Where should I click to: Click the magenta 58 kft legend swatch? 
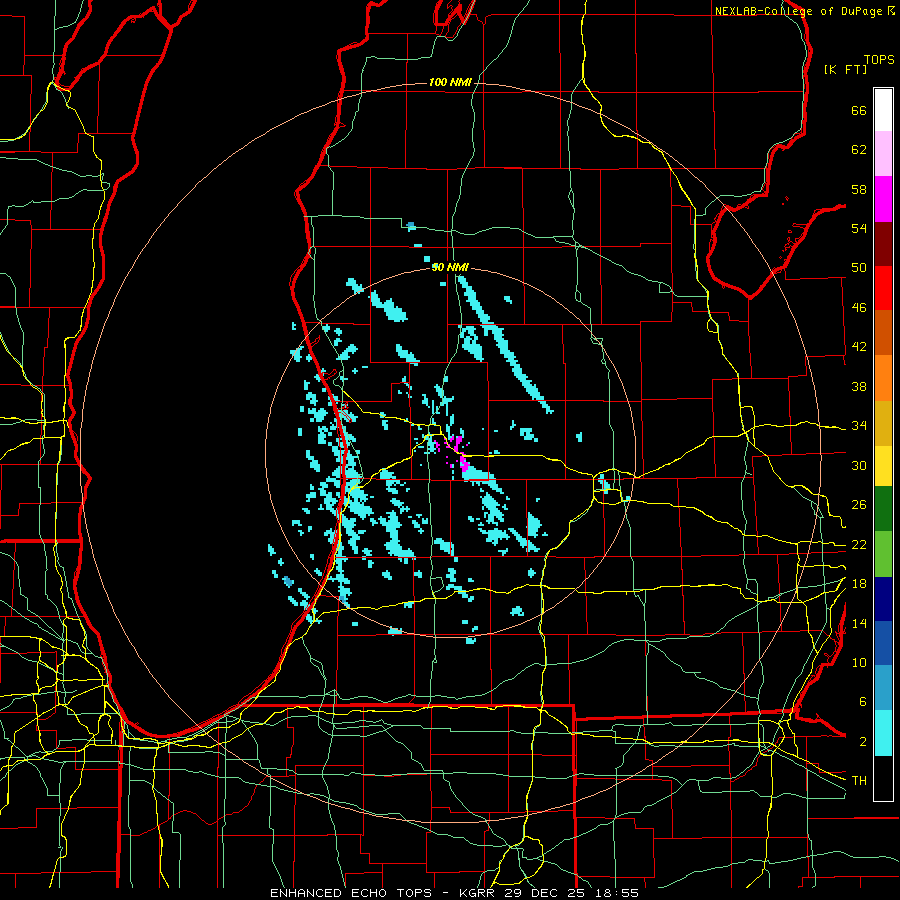pyautogui.click(x=883, y=199)
